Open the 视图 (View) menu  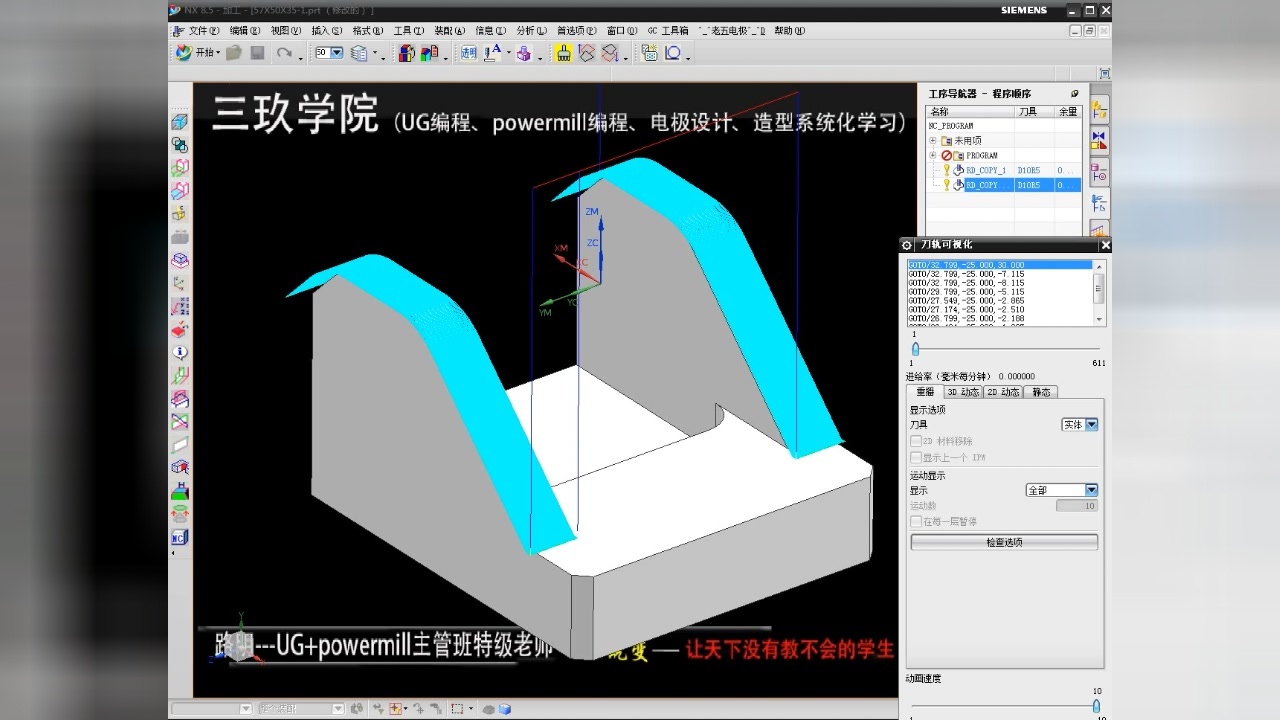[286, 30]
